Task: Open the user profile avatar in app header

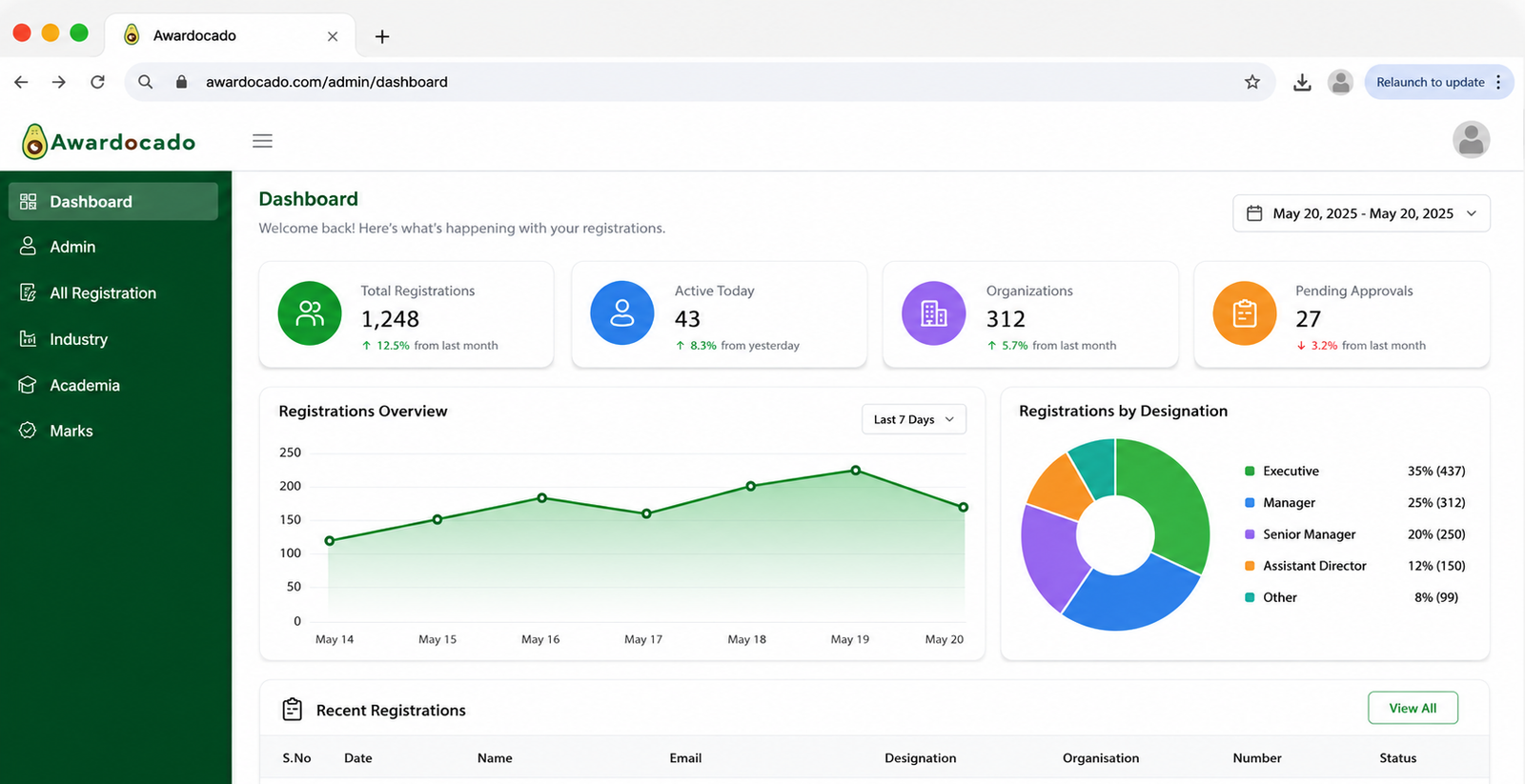Action: coord(1471,140)
